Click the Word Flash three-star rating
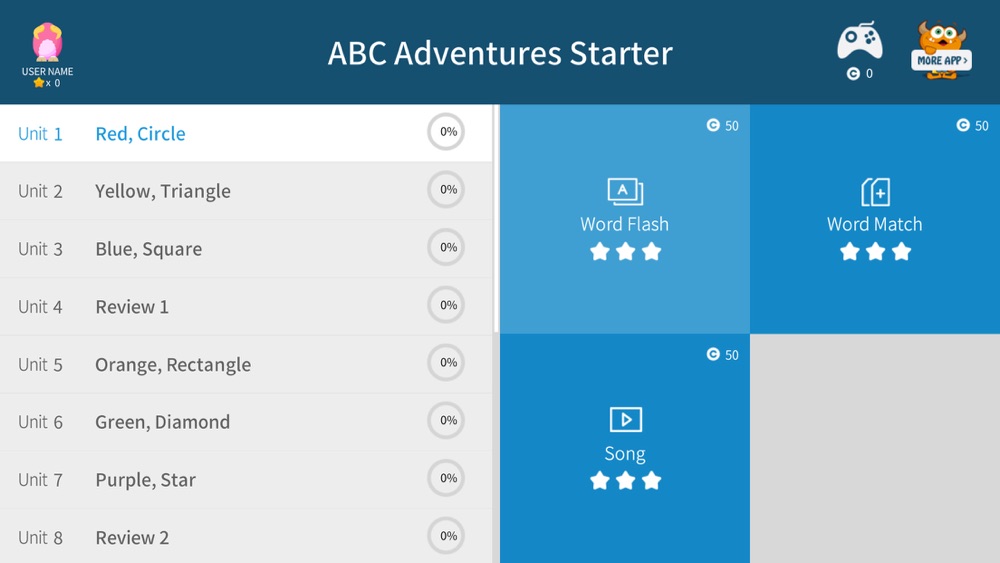Screen dimensions: 1000x563 pos(625,252)
